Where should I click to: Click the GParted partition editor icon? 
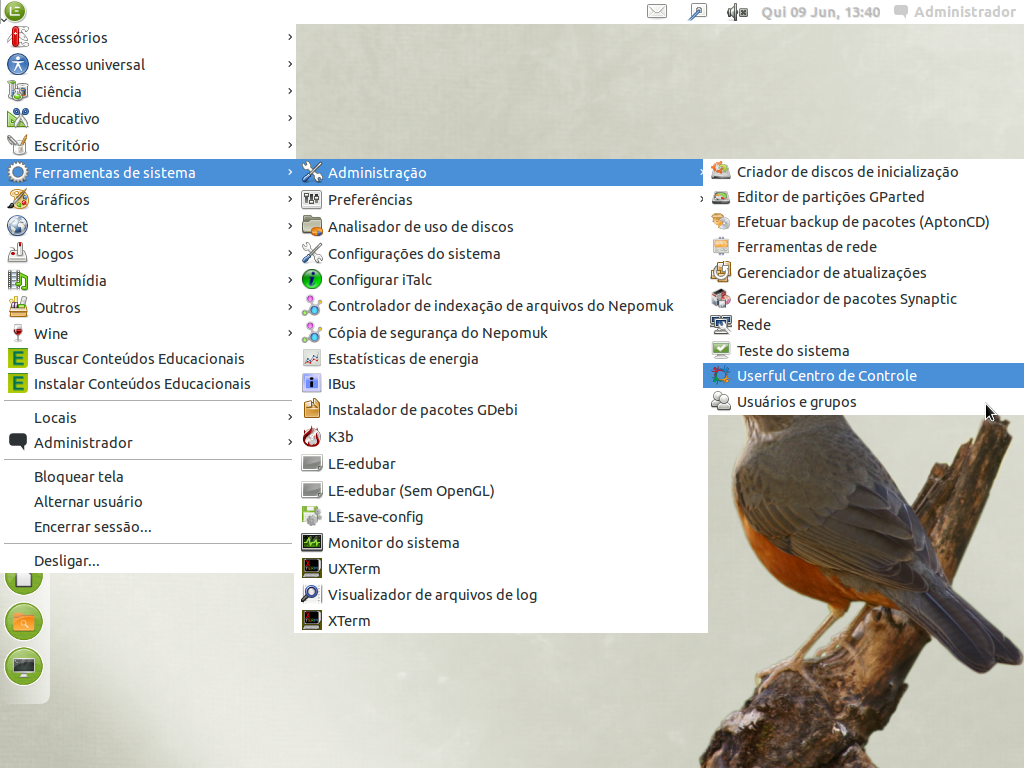coord(720,197)
